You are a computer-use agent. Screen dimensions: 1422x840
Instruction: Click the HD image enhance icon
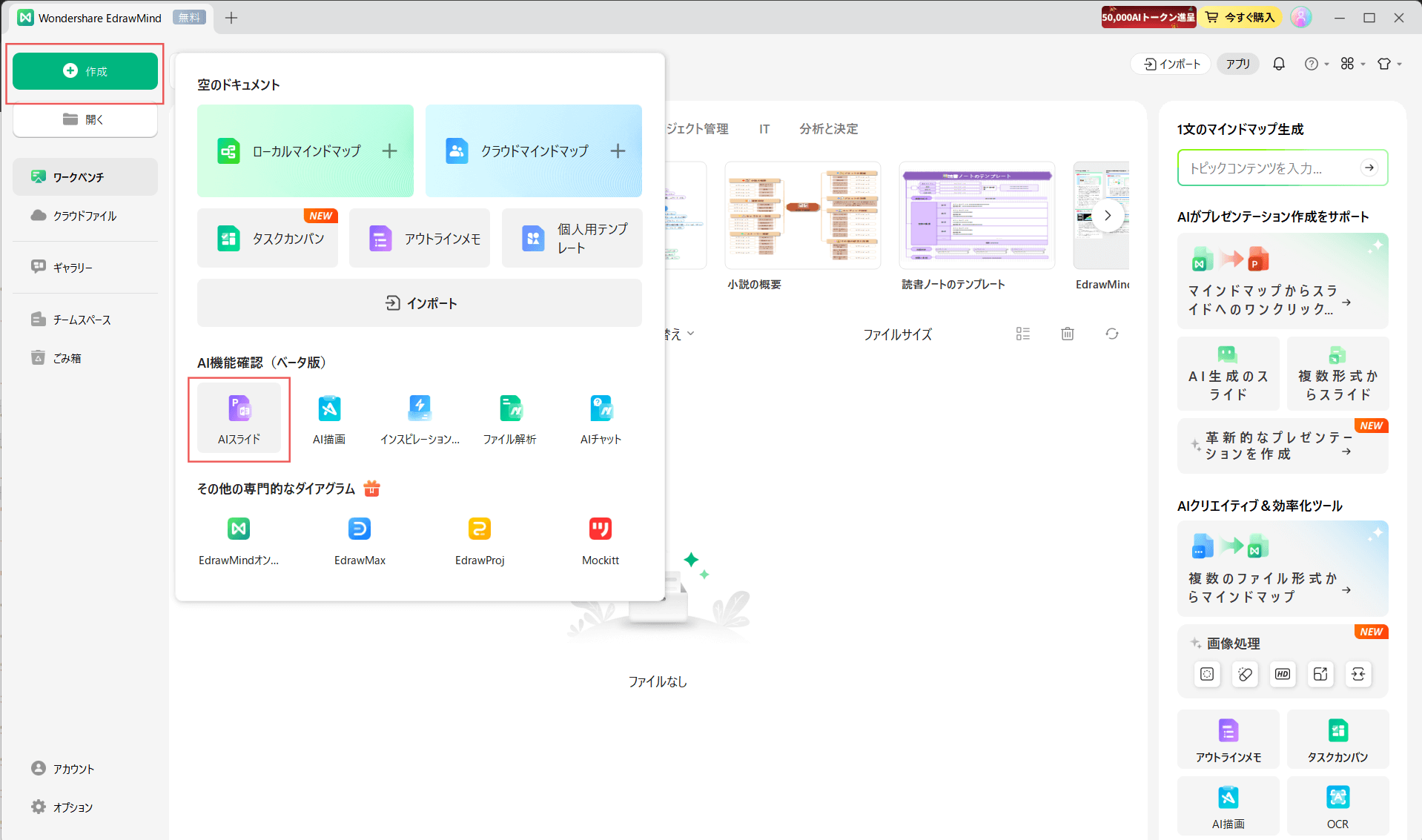(x=1283, y=674)
